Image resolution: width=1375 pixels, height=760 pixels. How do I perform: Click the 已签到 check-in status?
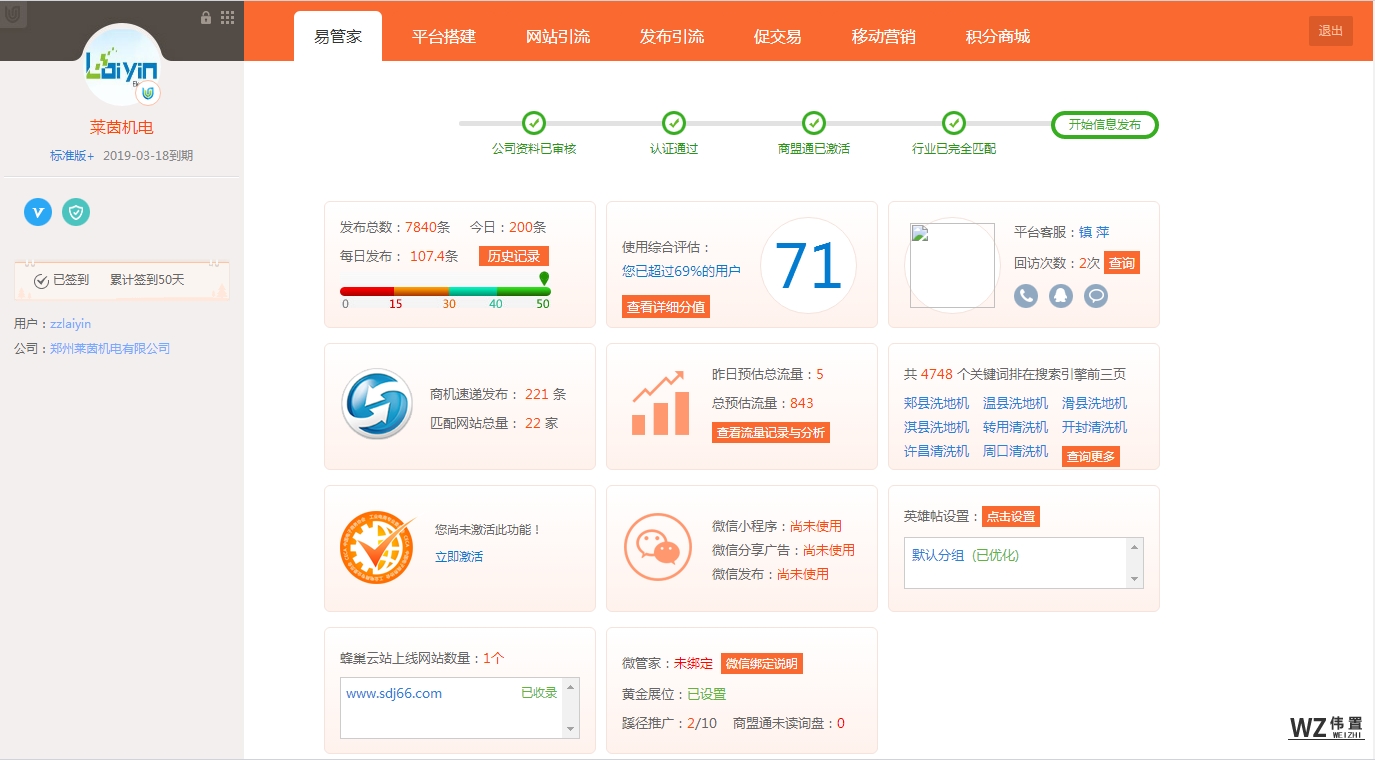point(61,280)
